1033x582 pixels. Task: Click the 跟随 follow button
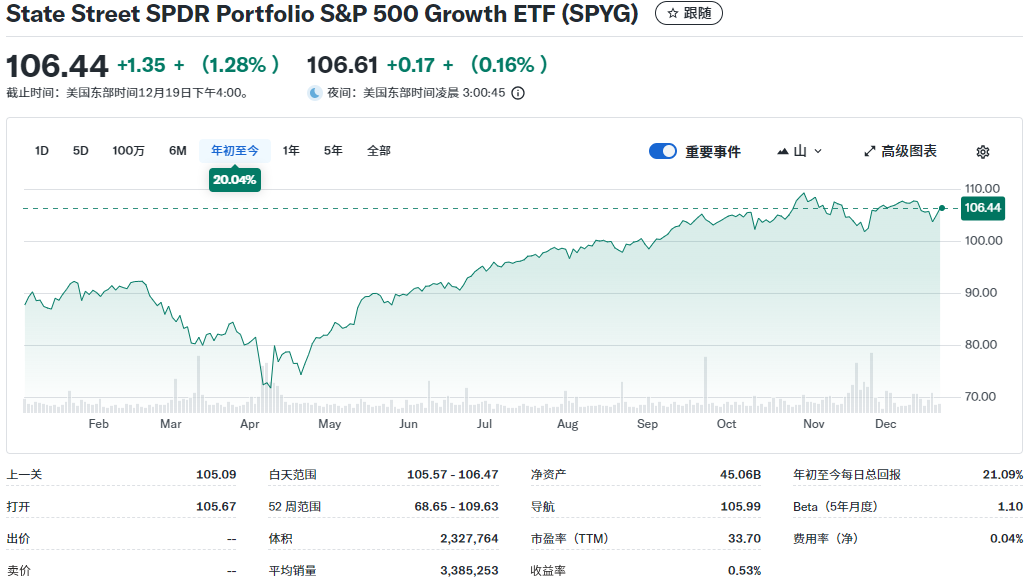point(688,14)
